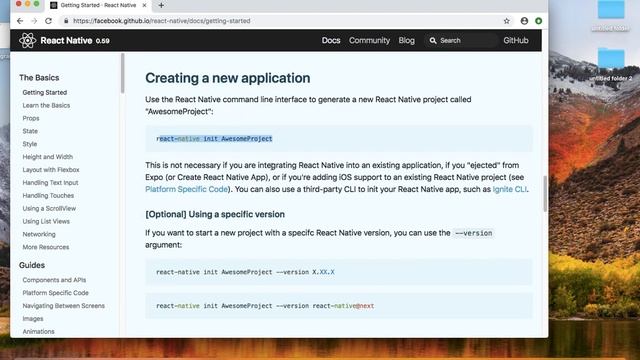Click the browser back arrow
The image size is (640, 360).
coord(20,21)
